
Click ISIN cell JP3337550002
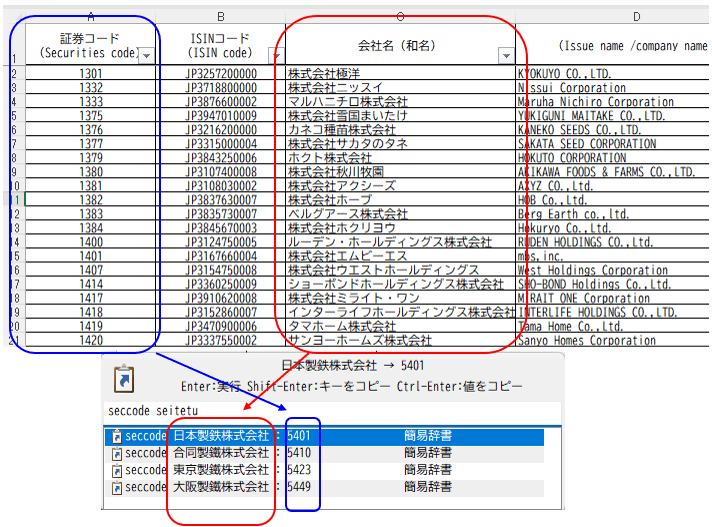pos(221,340)
